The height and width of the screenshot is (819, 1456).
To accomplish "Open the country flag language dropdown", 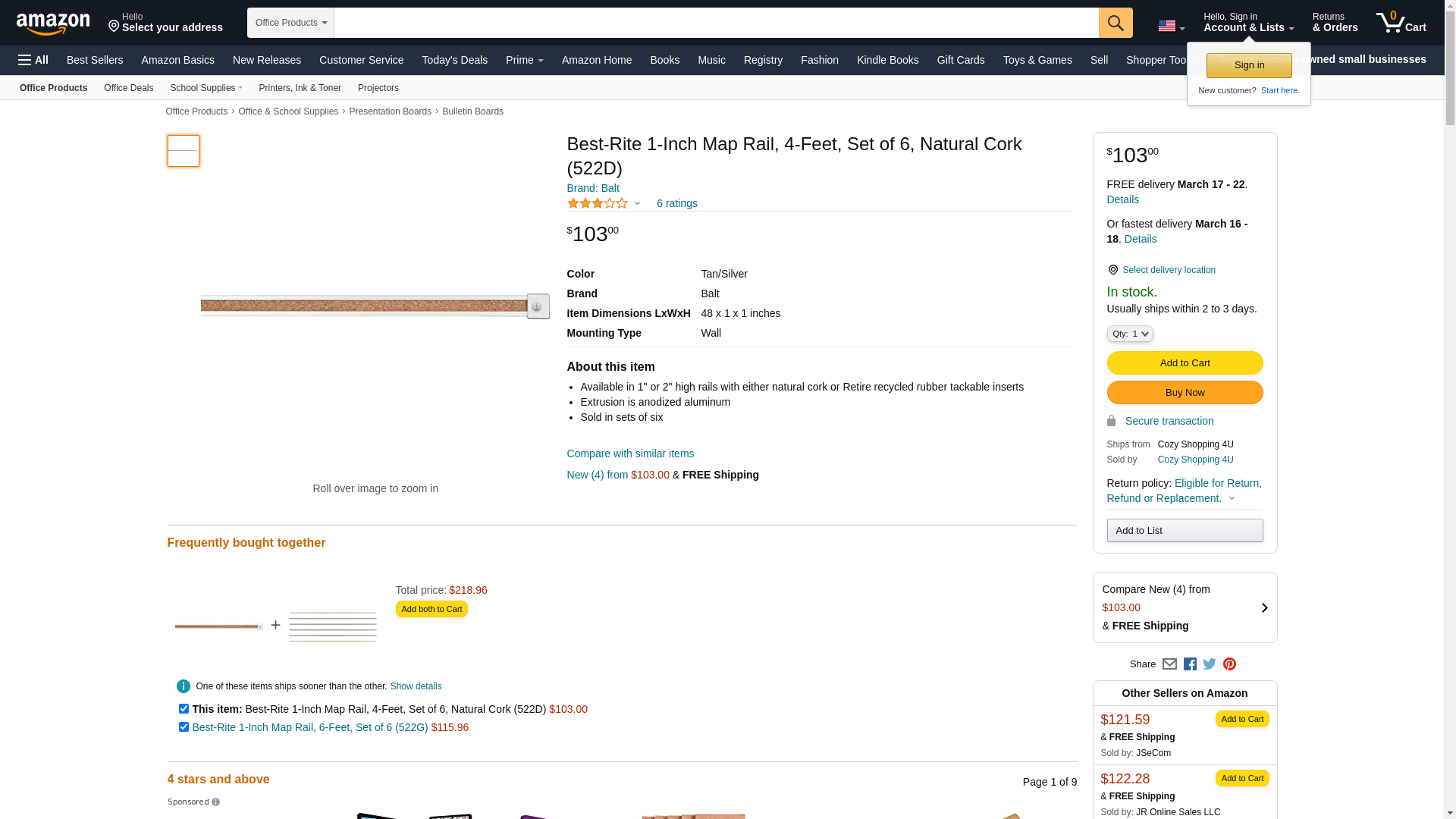I will point(1171,27).
